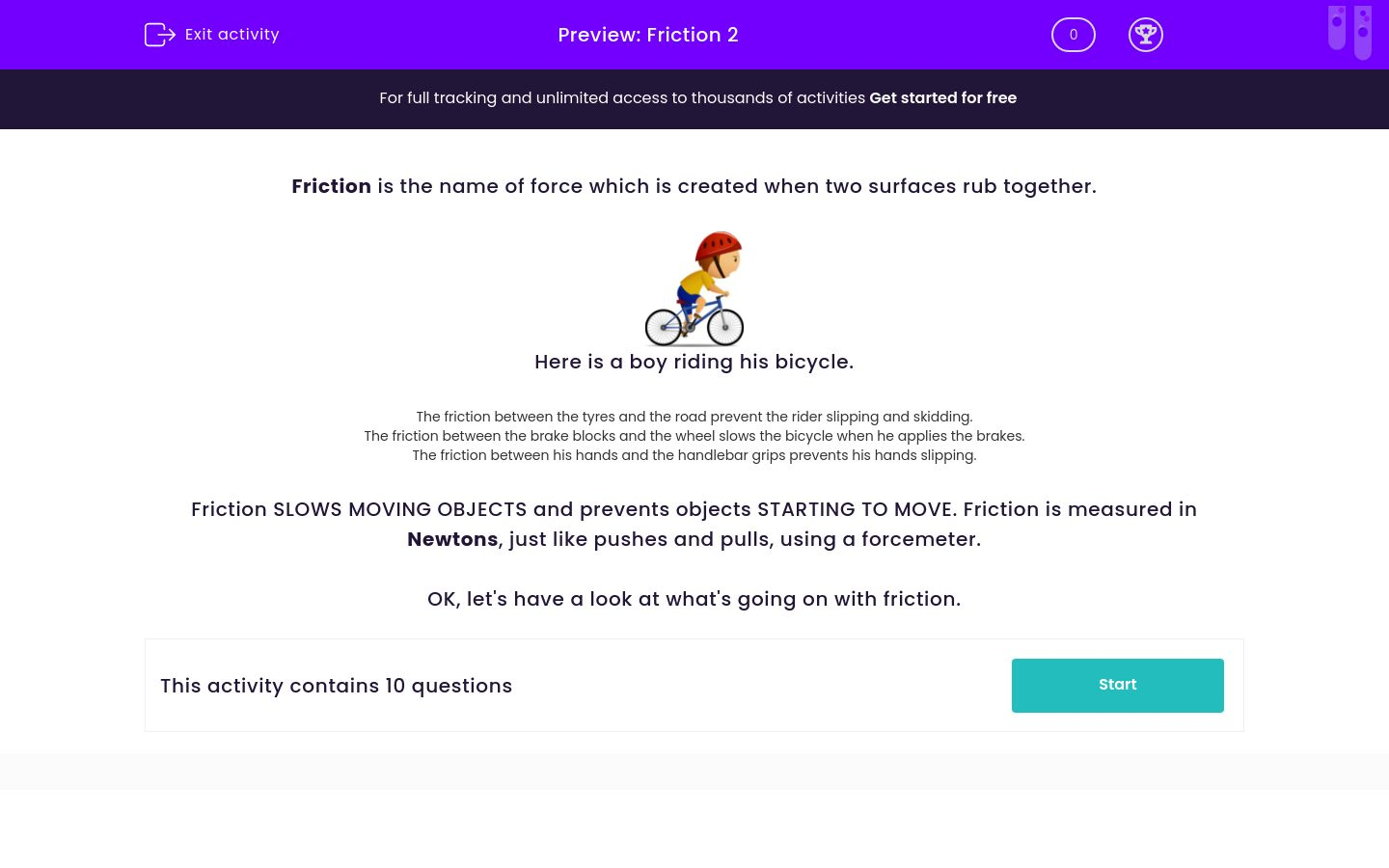Click the line starting with OK, let's have a look
The image size is (1389, 868).
(694, 599)
